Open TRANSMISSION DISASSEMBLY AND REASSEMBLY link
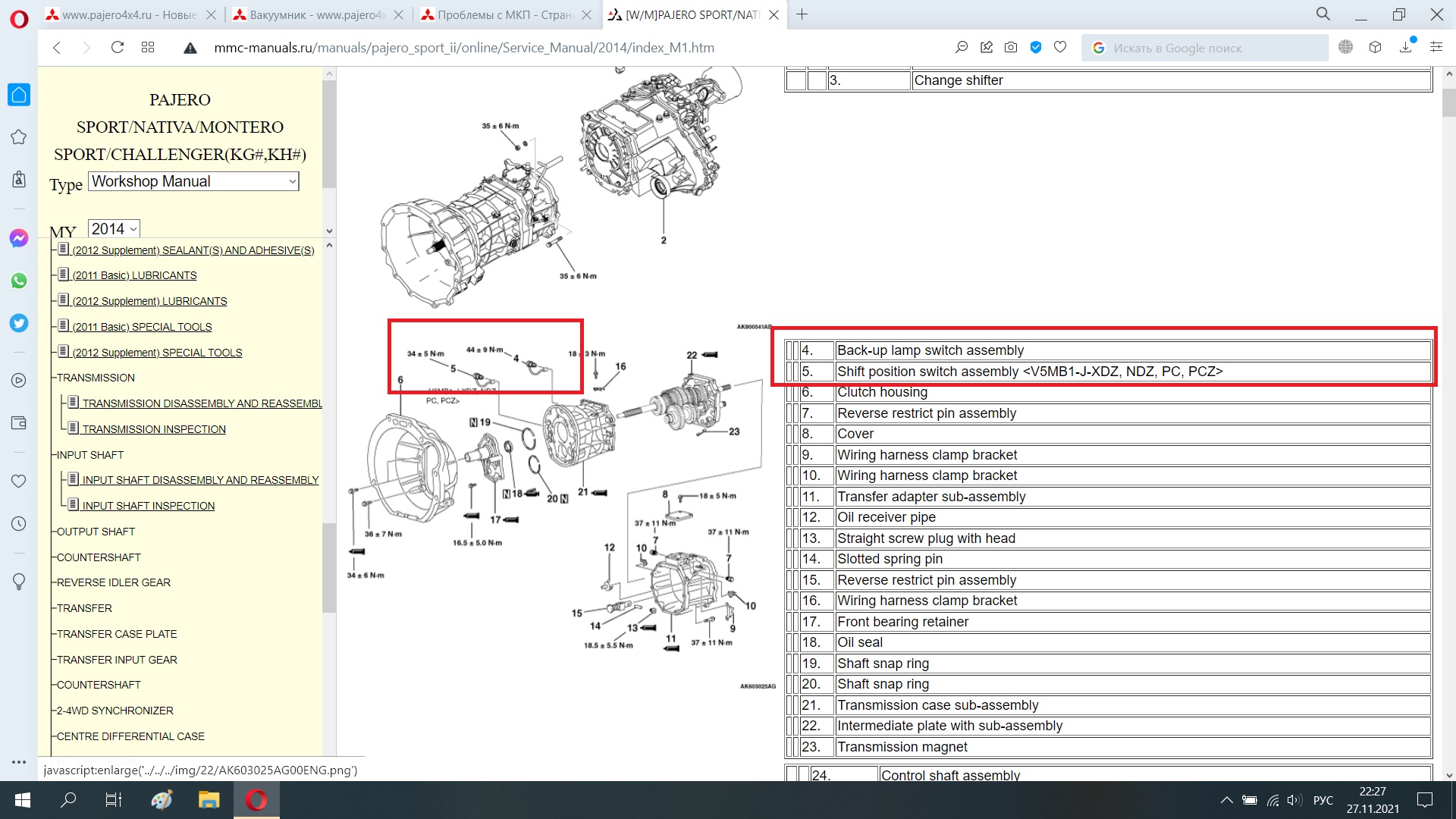The image size is (1456, 819). click(202, 403)
